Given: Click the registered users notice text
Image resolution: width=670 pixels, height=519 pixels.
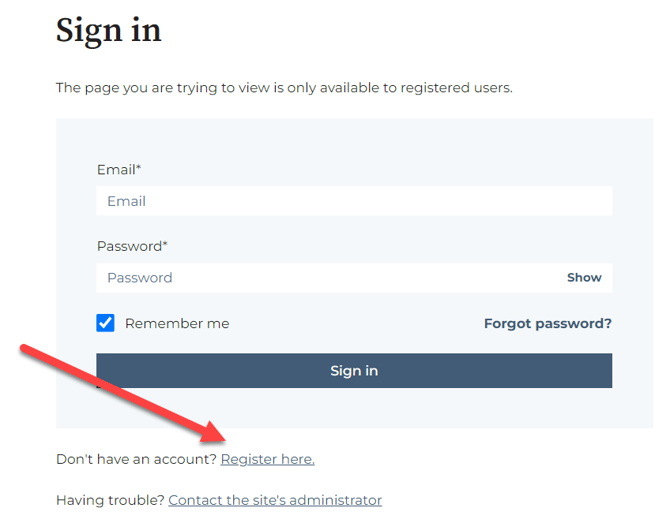Looking at the screenshot, I should click(284, 88).
